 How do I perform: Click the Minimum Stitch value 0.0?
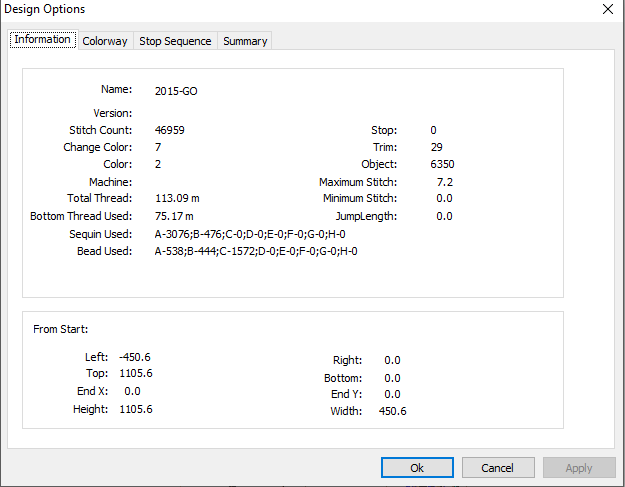[444, 198]
